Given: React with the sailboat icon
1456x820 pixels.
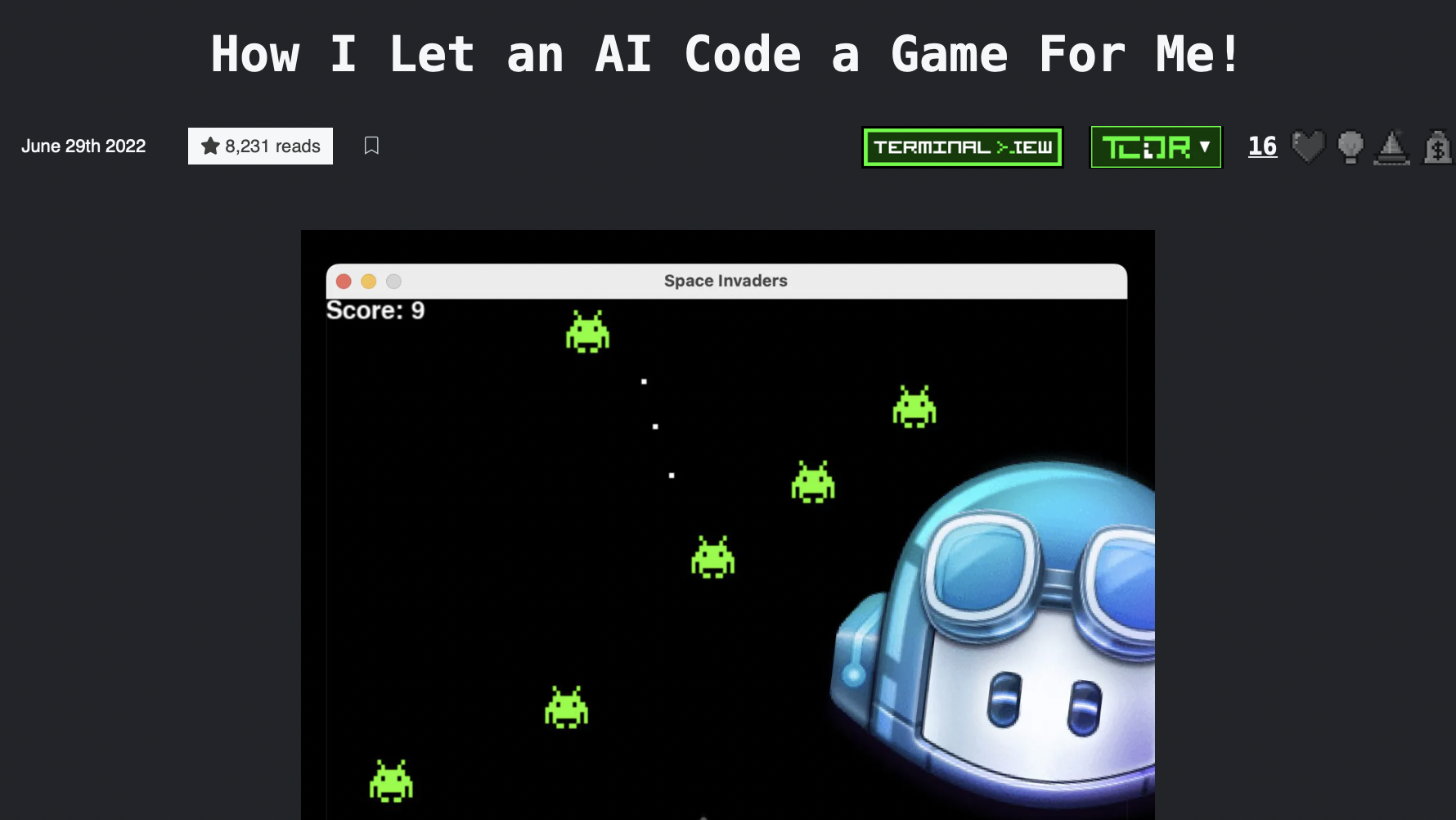Looking at the screenshot, I should coord(1392,147).
